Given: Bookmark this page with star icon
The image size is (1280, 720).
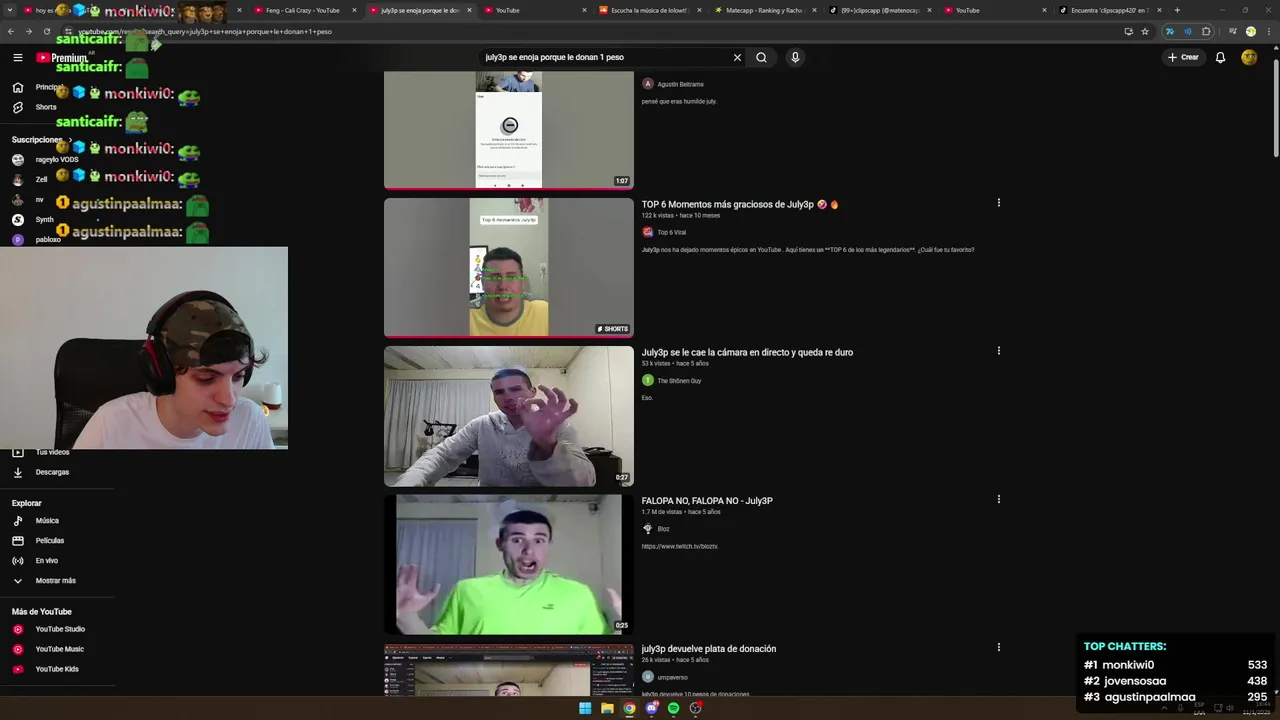Looking at the screenshot, I should pyautogui.click(x=1145, y=31).
